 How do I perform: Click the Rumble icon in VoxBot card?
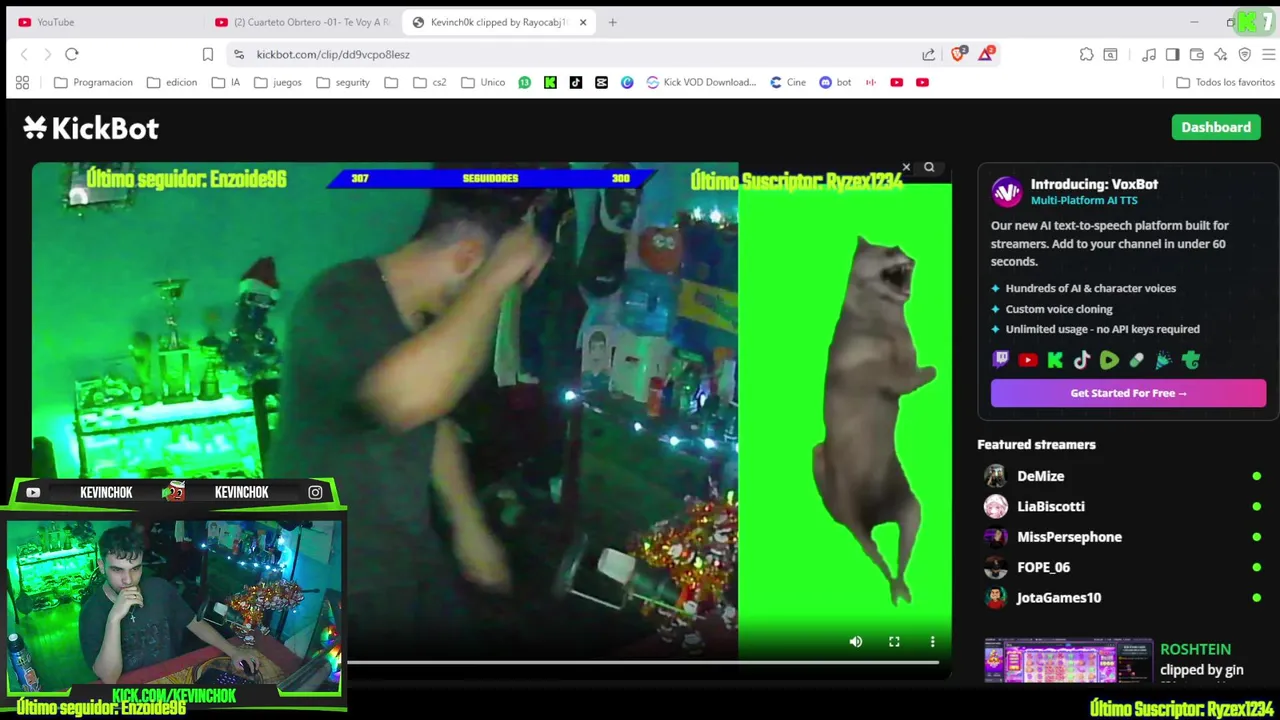click(1109, 360)
